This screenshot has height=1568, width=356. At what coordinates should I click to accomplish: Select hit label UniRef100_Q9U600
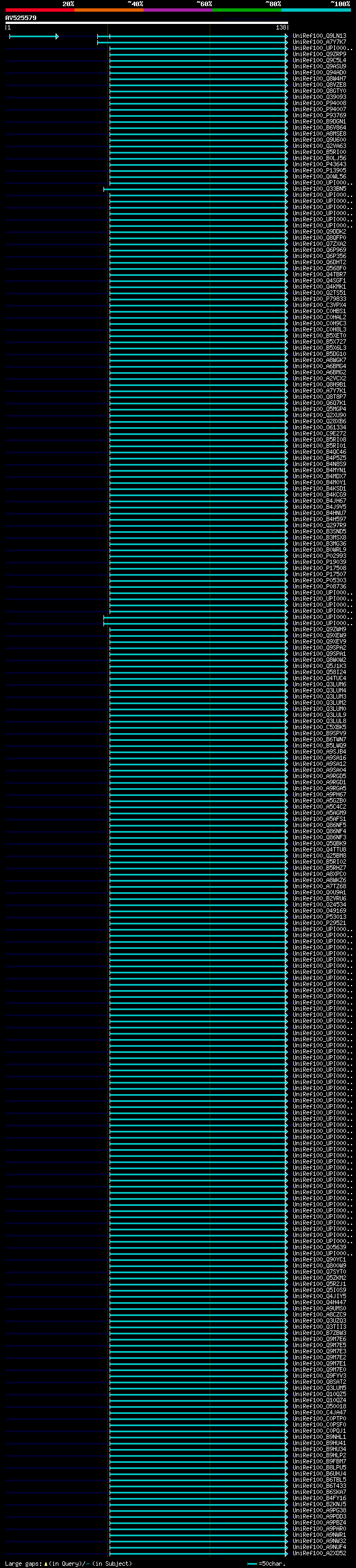point(319,140)
